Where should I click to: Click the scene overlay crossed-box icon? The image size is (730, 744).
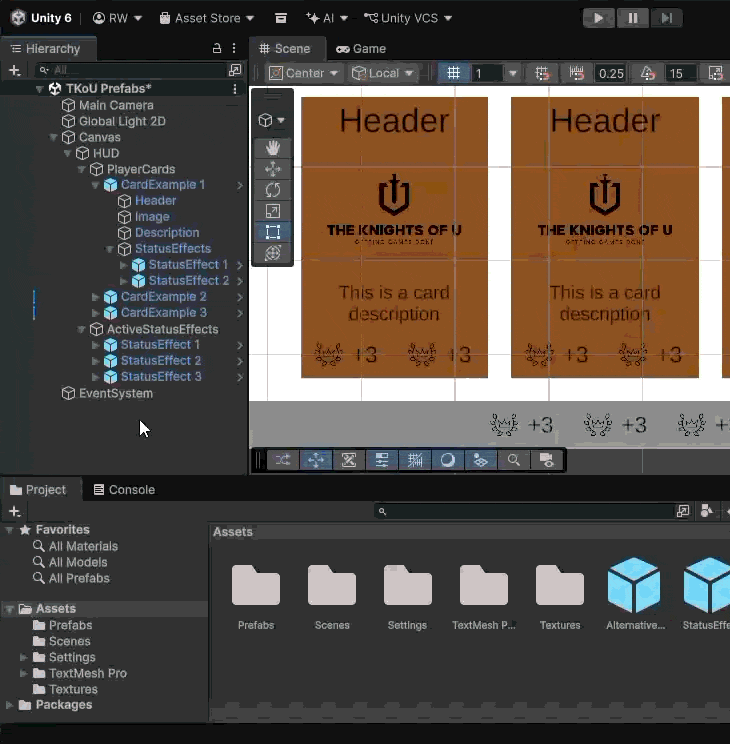(x=349, y=460)
